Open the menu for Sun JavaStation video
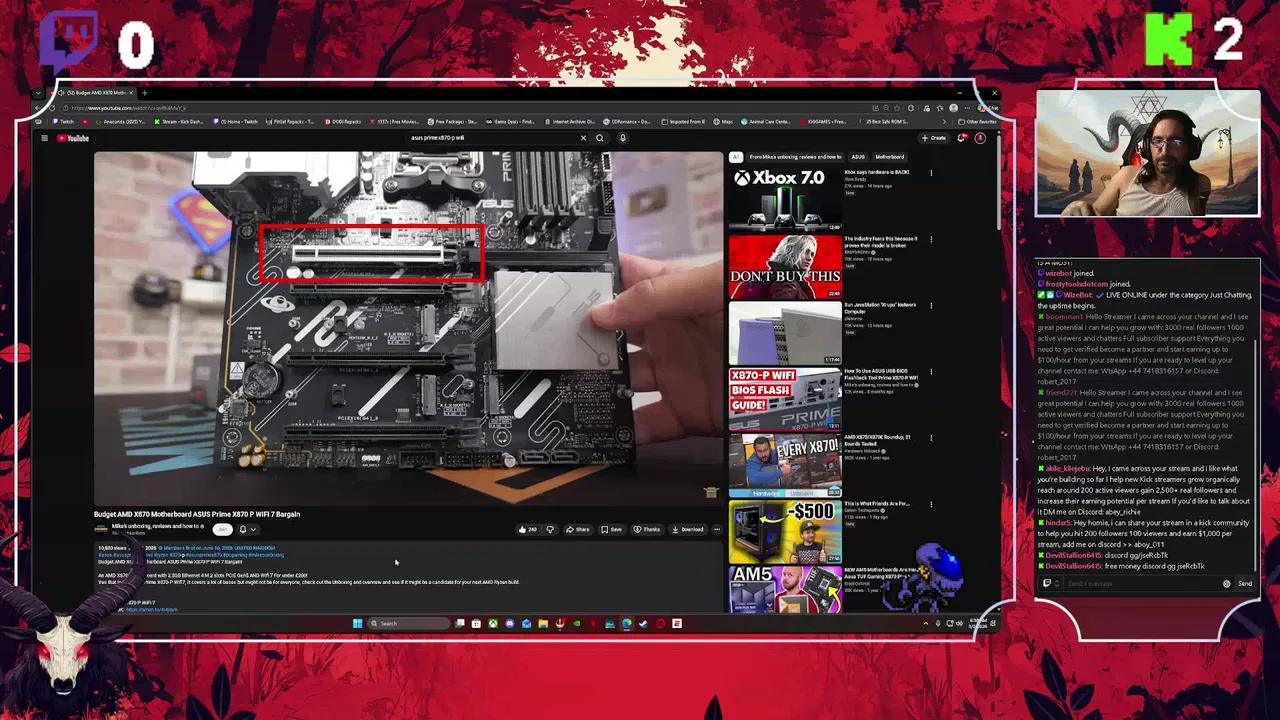The height and width of the screenshot is (720, 1280). pos(931,306)
